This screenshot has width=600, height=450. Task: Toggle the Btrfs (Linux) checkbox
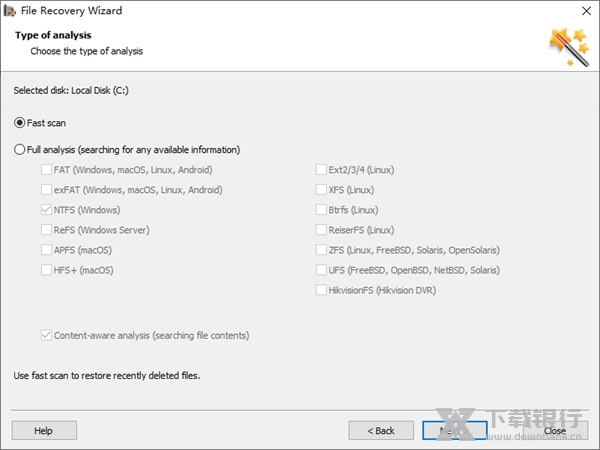tap(321, 210)
